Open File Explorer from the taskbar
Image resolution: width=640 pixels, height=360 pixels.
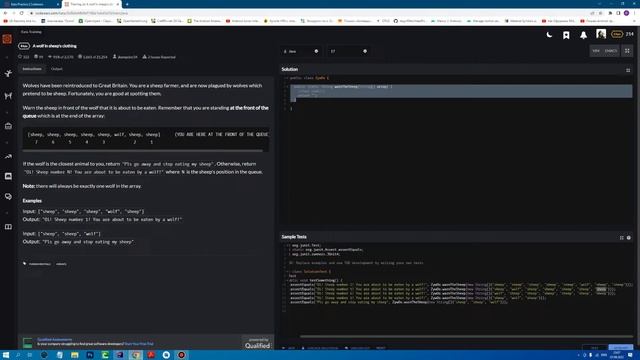coord(75,355)
